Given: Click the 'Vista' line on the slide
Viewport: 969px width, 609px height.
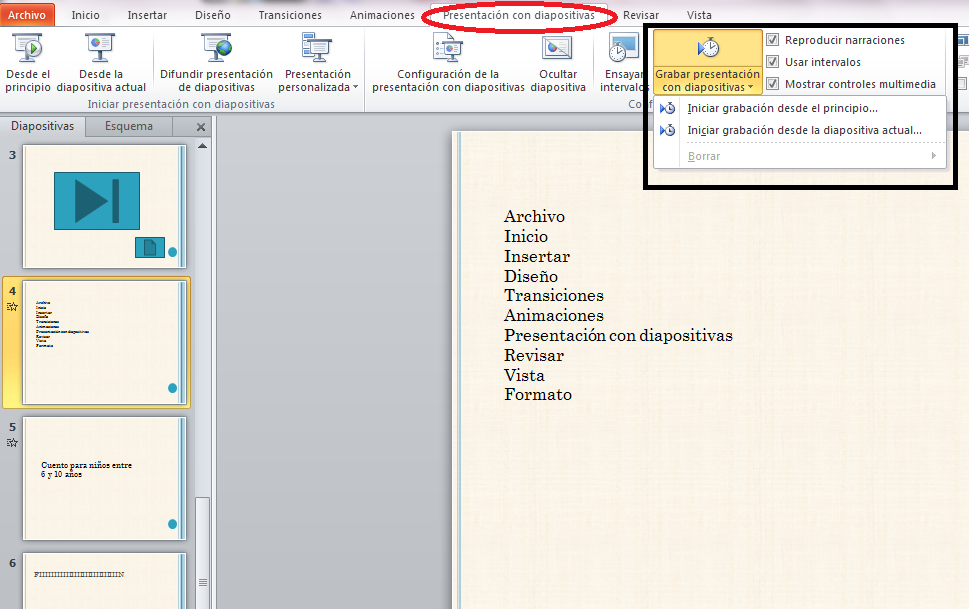Looking at the screenshot, I should (524, 375).
